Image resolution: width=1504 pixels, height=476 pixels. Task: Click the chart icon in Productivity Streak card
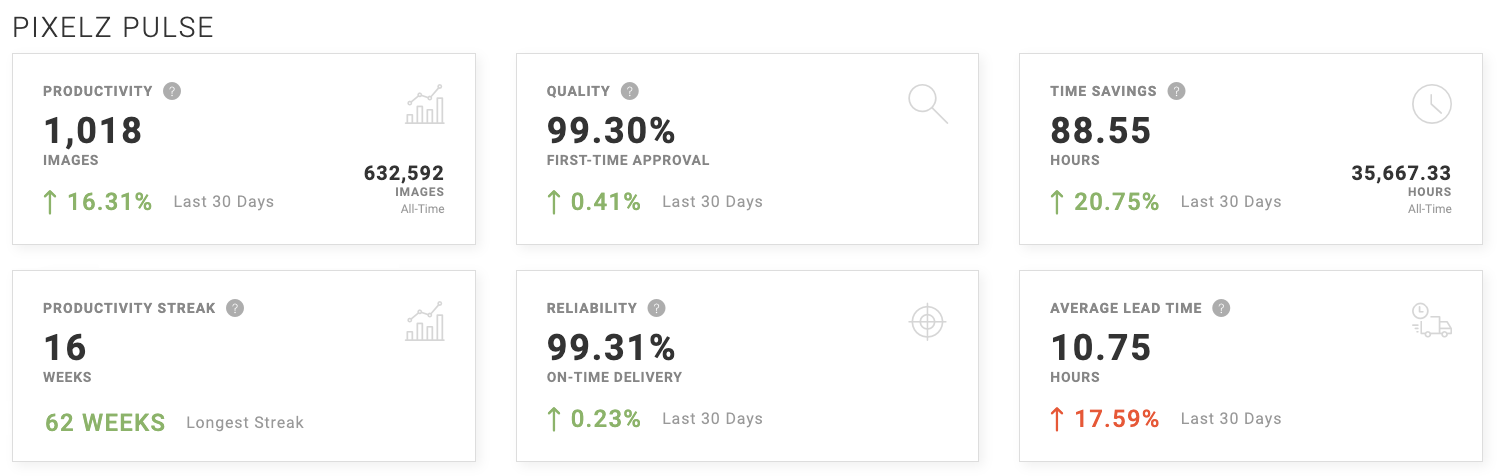coord(425,321)
